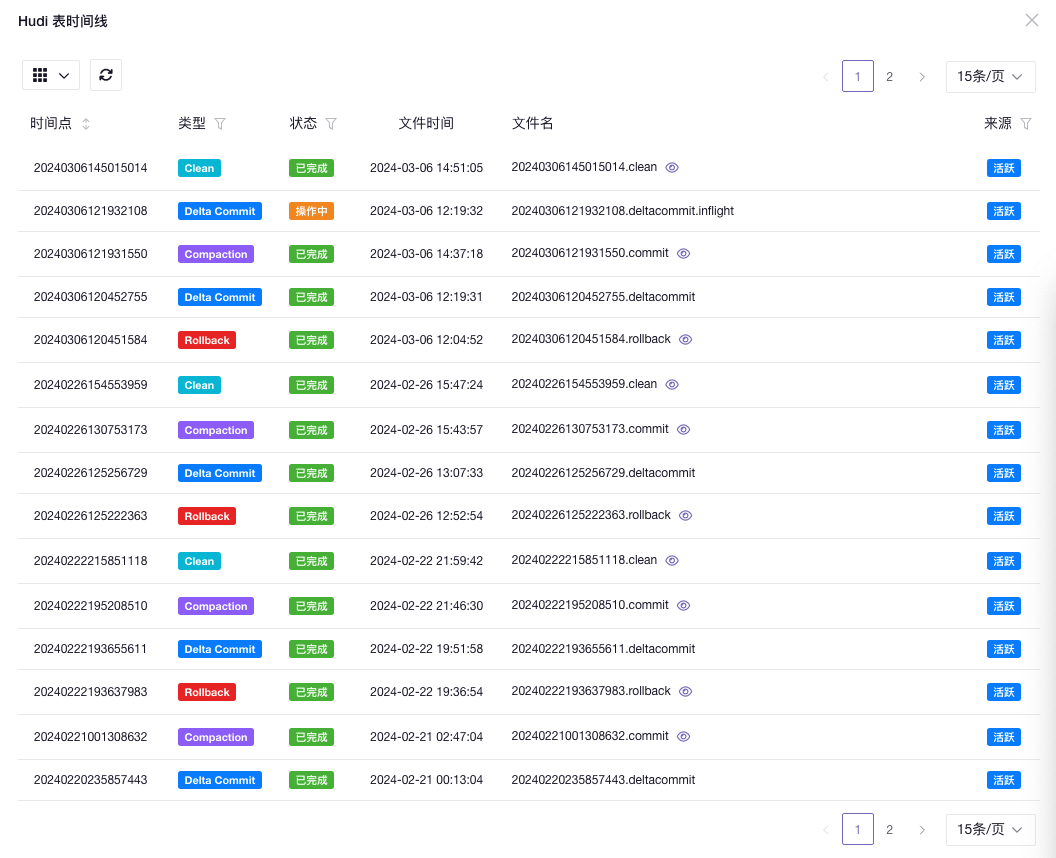Open filter for the 状态 column

point(331,124)
